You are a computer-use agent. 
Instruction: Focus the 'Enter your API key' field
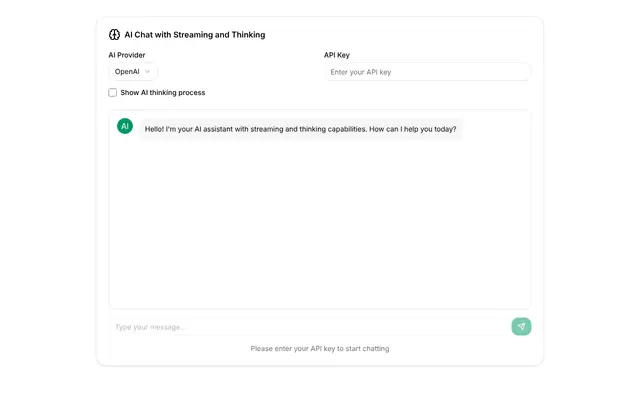point(427,72)
